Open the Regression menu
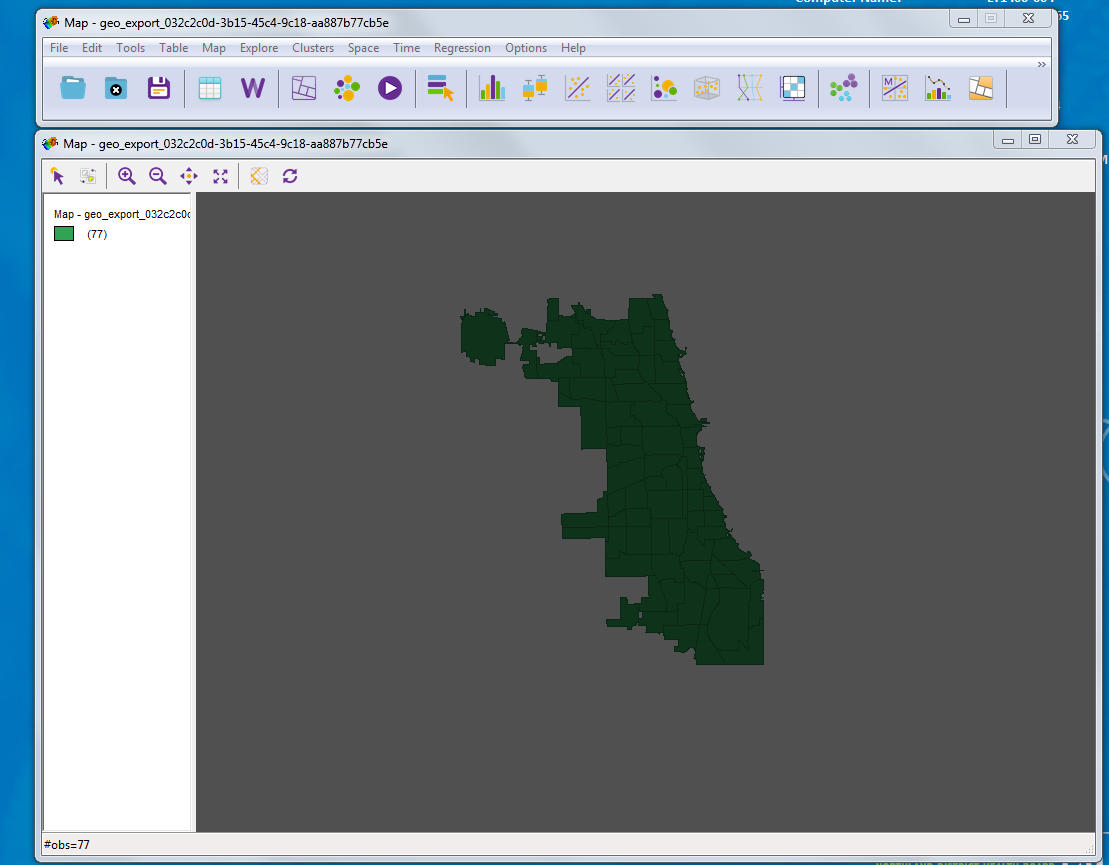This screenshot has height=865, width=1109. pos(462,47)
